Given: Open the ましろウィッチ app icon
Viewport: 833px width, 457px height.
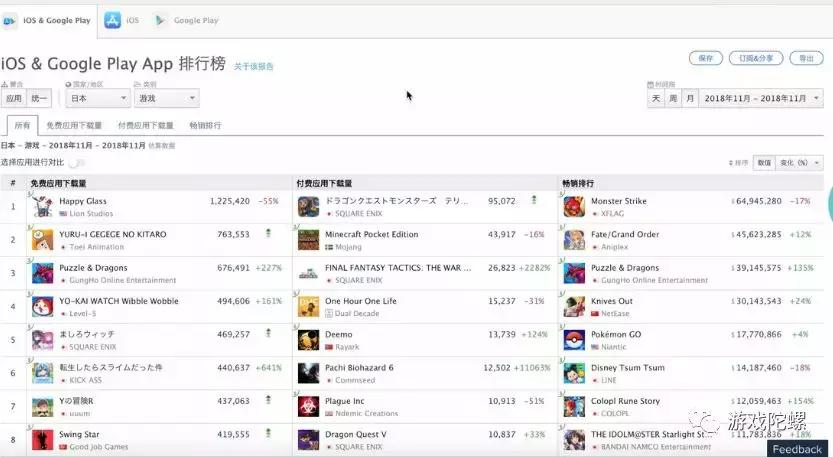Looking at the screenshot, I should coord(42,340).
